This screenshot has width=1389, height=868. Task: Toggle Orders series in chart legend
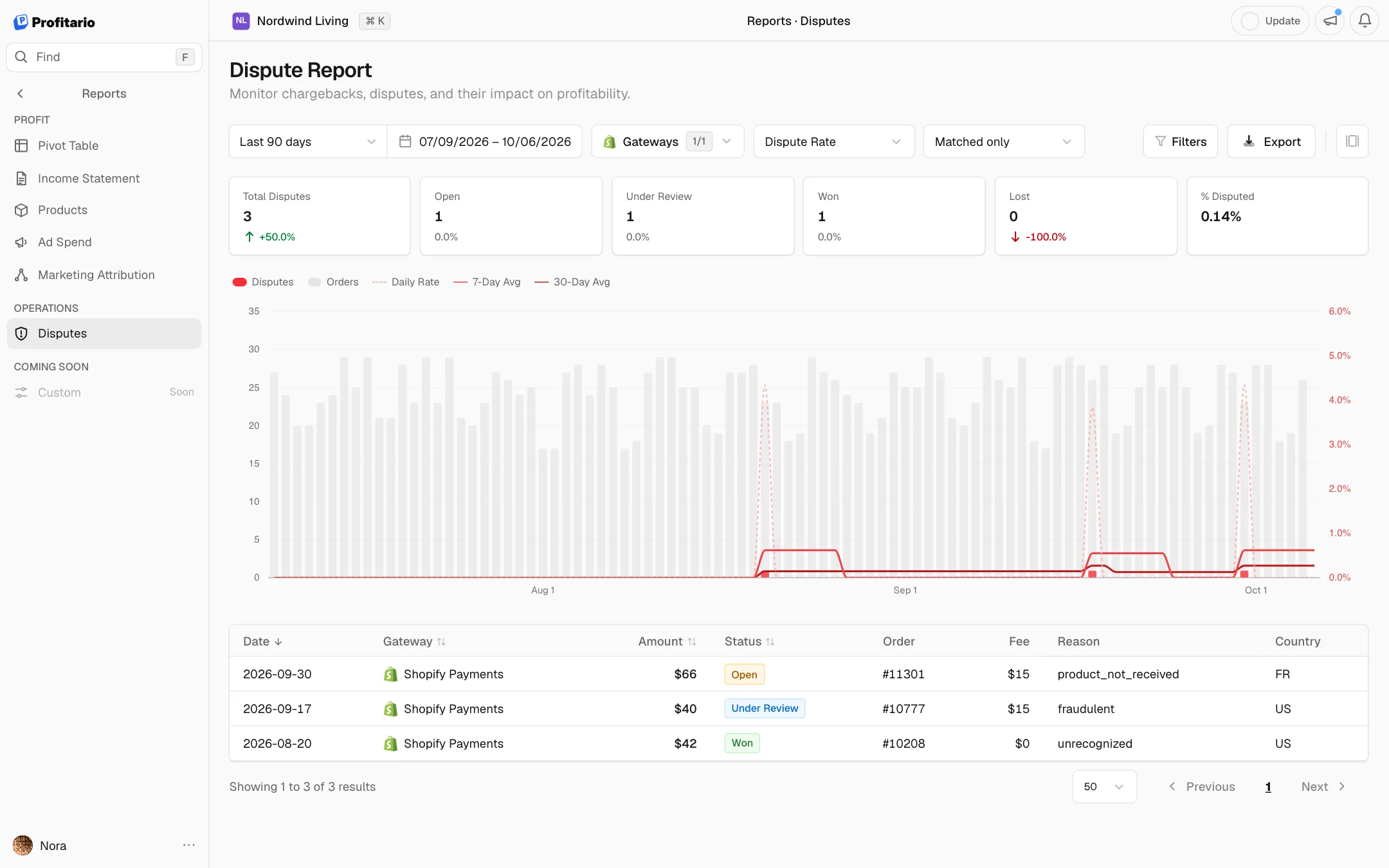pos(333,282)
